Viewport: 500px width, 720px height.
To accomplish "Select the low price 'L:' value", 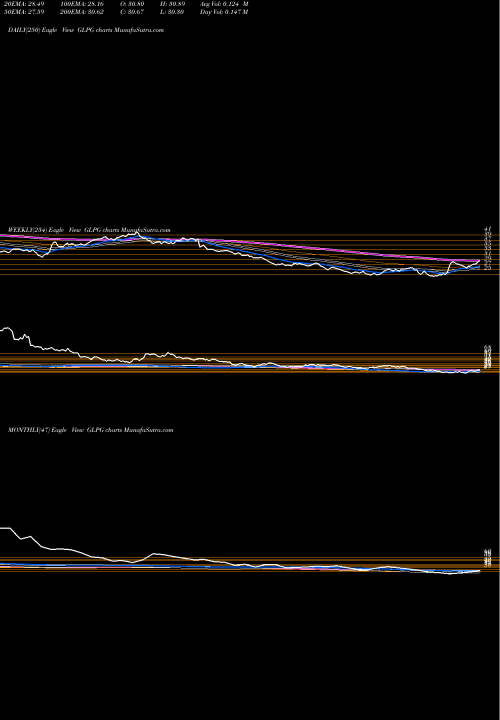I will [174, 12].
